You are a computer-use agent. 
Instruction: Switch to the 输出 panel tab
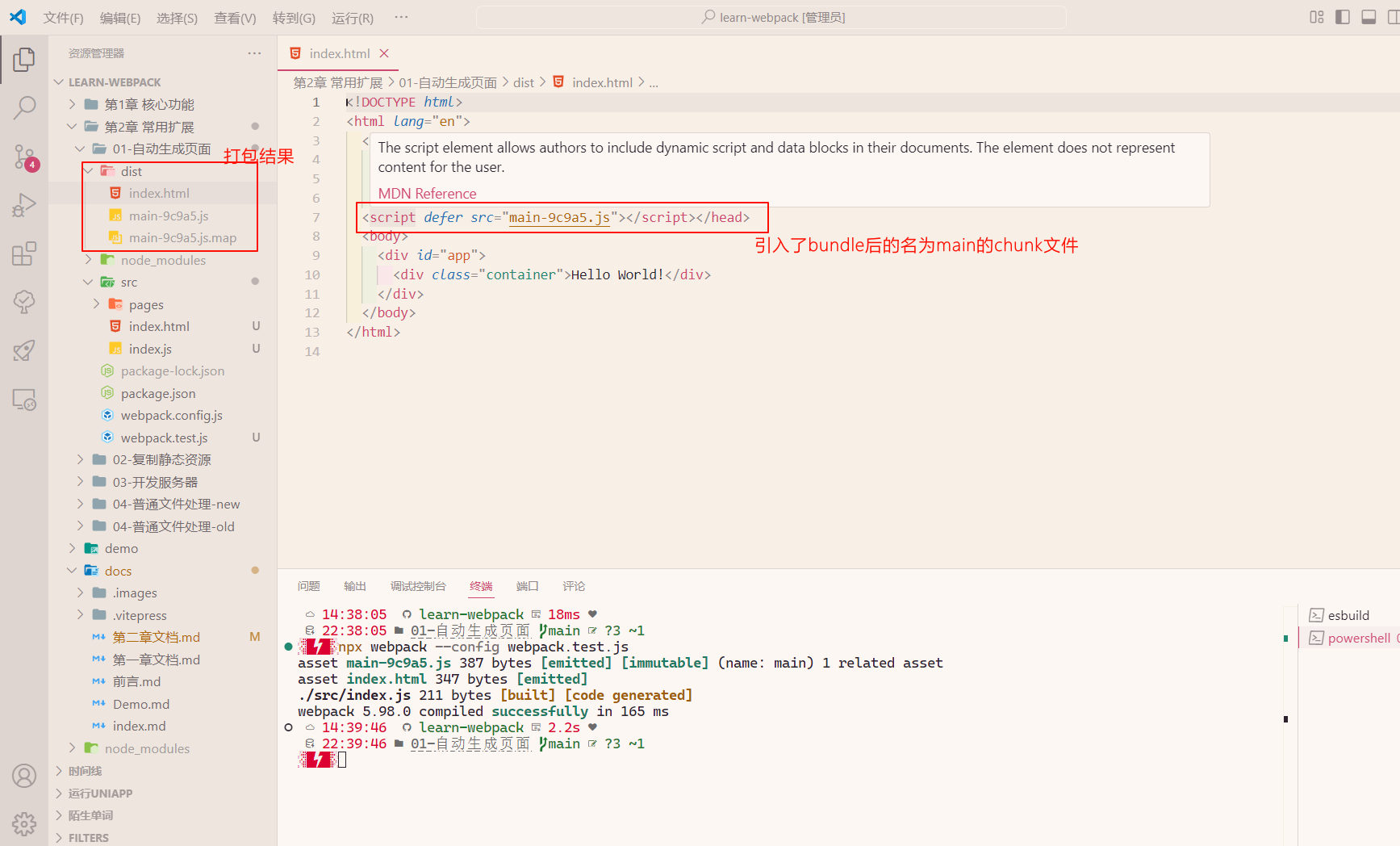point(355,586)
